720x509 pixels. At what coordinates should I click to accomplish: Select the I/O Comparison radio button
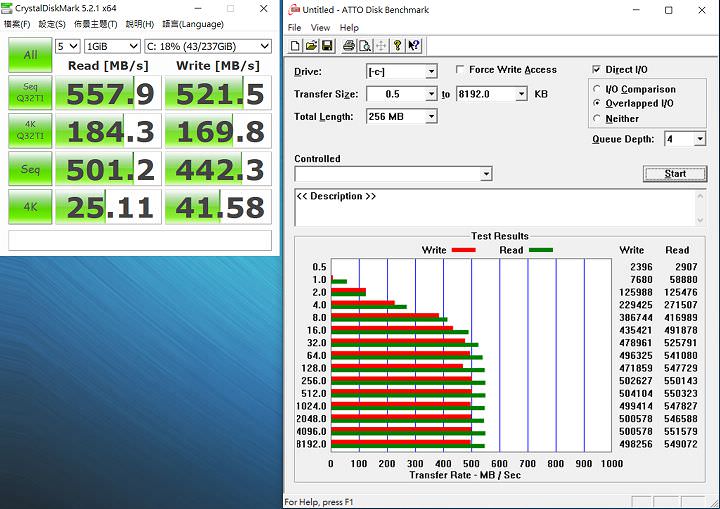[x=596, y=89]
